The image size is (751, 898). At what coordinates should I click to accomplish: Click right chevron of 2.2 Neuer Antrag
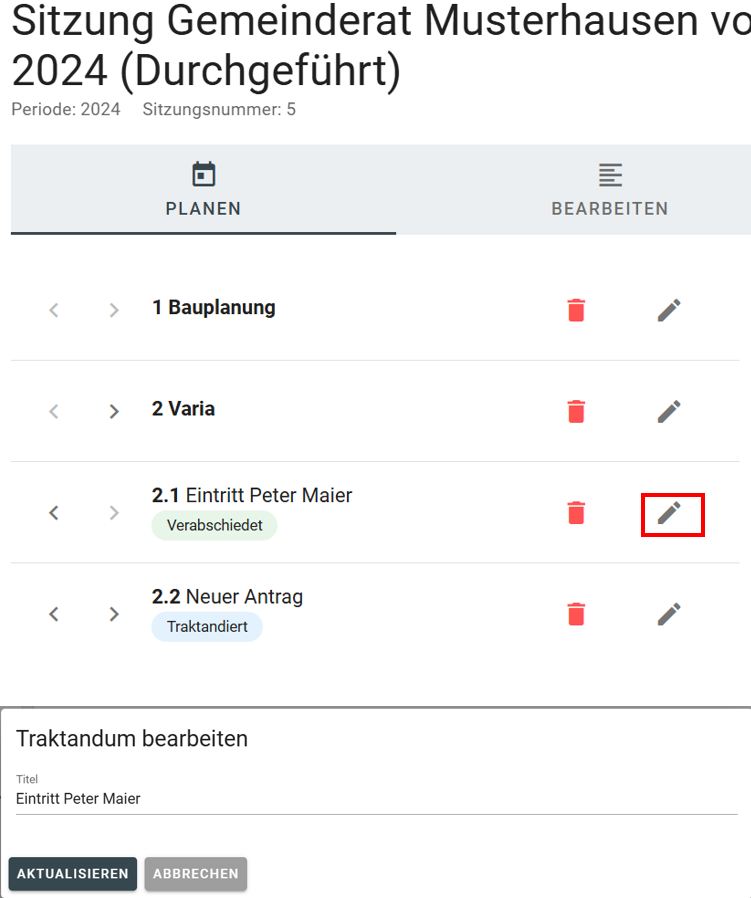click(114, 614)
